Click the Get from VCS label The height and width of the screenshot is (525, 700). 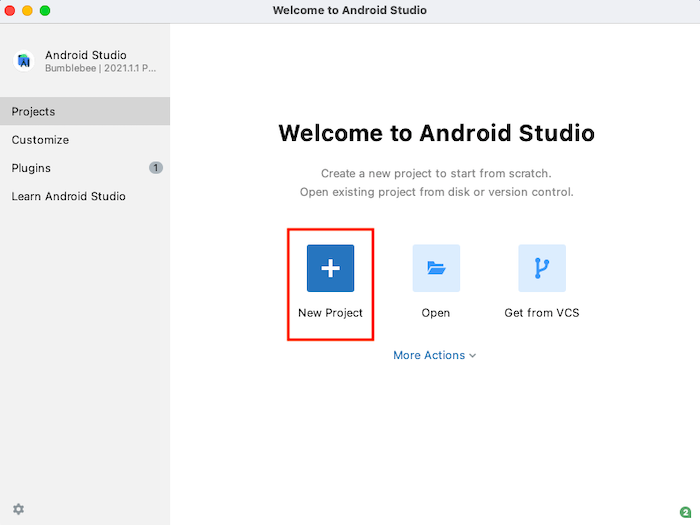542,313
